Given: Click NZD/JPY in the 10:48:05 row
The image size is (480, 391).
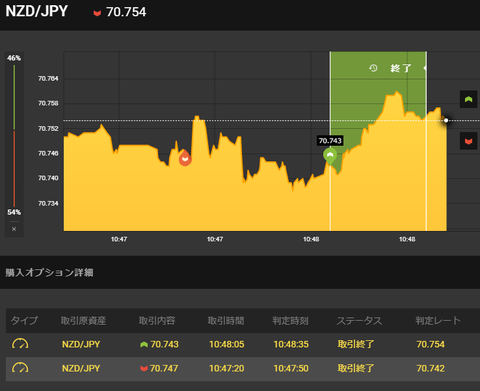Looking at the screenshot, I should click(81, 344).
